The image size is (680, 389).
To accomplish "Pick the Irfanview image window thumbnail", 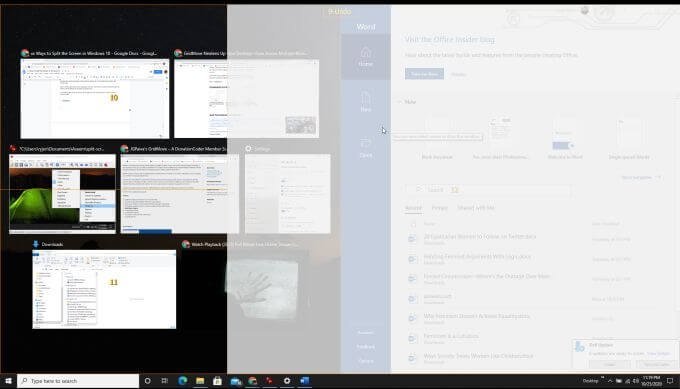I will (x=62, y=193).
